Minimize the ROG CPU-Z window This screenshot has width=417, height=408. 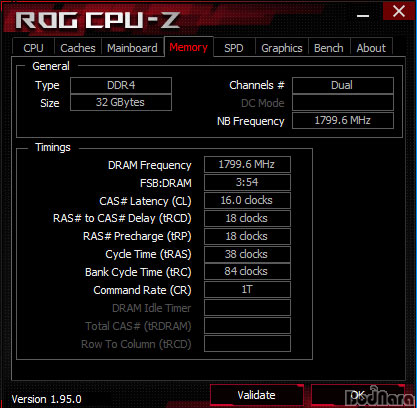click(363, 16)
